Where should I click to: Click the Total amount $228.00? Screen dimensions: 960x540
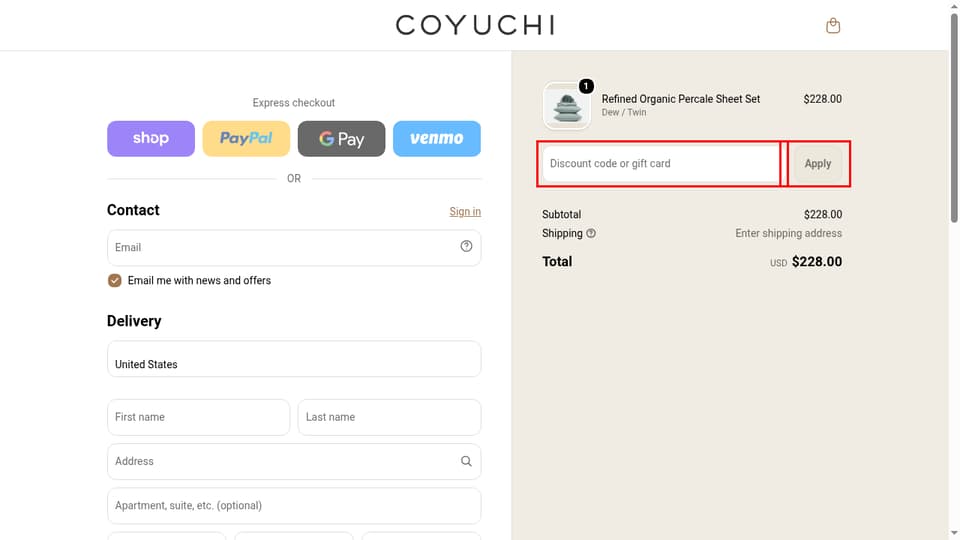pos(817,261)
